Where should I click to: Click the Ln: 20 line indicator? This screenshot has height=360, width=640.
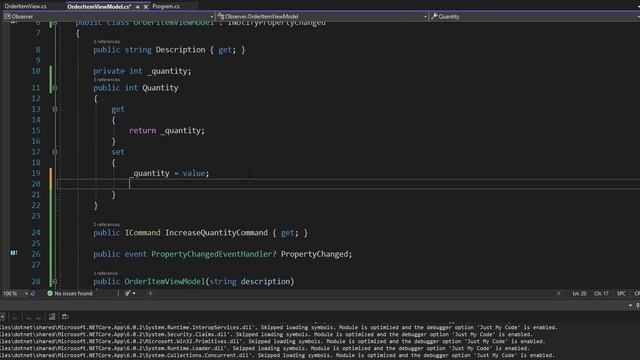point(579,293)
